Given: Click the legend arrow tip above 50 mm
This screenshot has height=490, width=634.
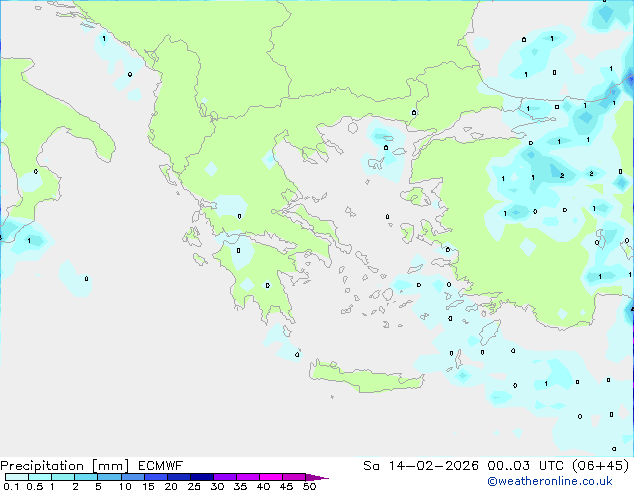Looking at the screenshot, I should 317,477.
